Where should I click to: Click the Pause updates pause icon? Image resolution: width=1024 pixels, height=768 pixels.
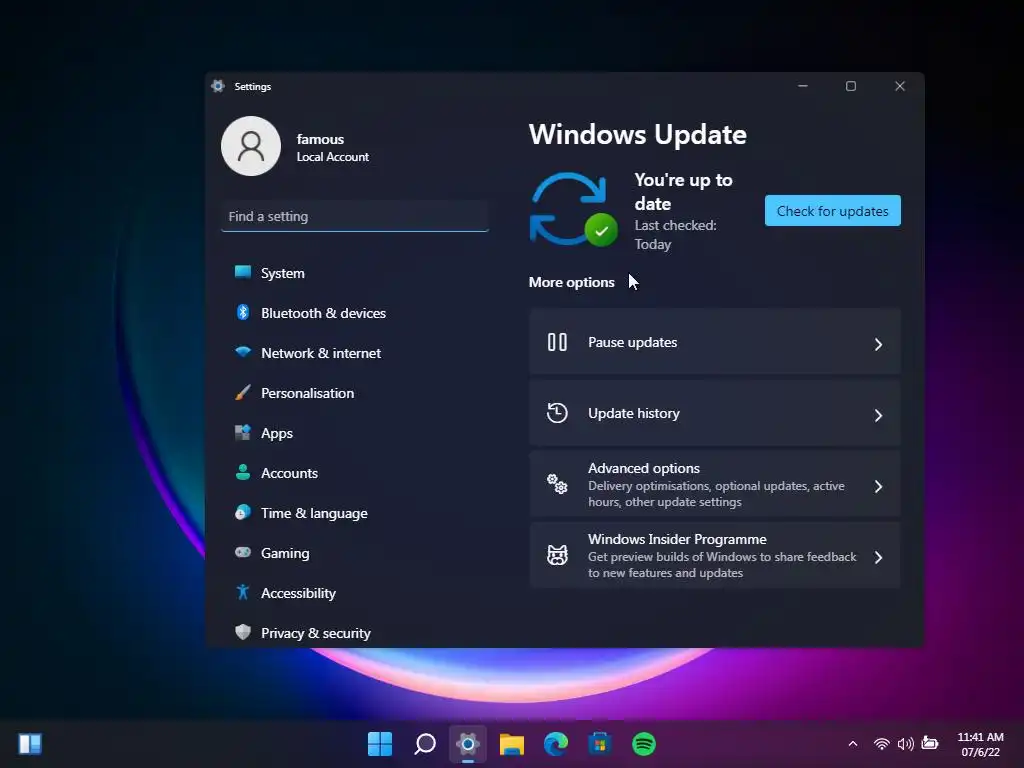click(x=557, y=342)
